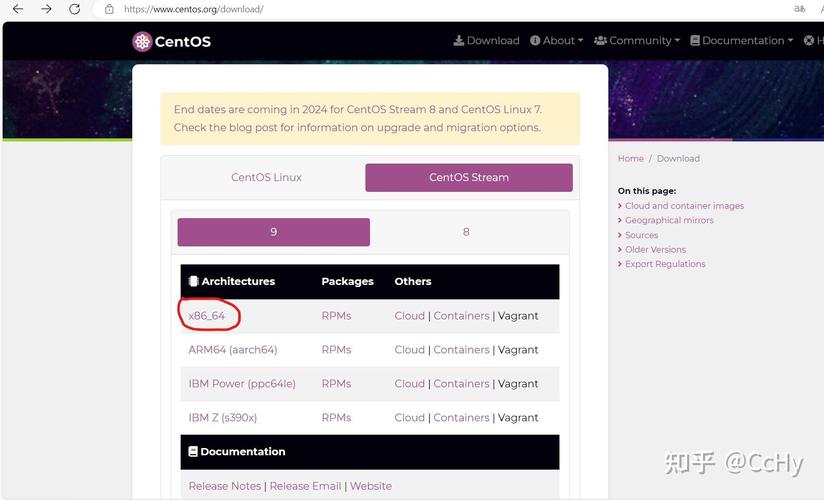The width and height of the screenshot is (824, 500).
Task: Click the lock icon in the address bar
Action: point(109,9)
